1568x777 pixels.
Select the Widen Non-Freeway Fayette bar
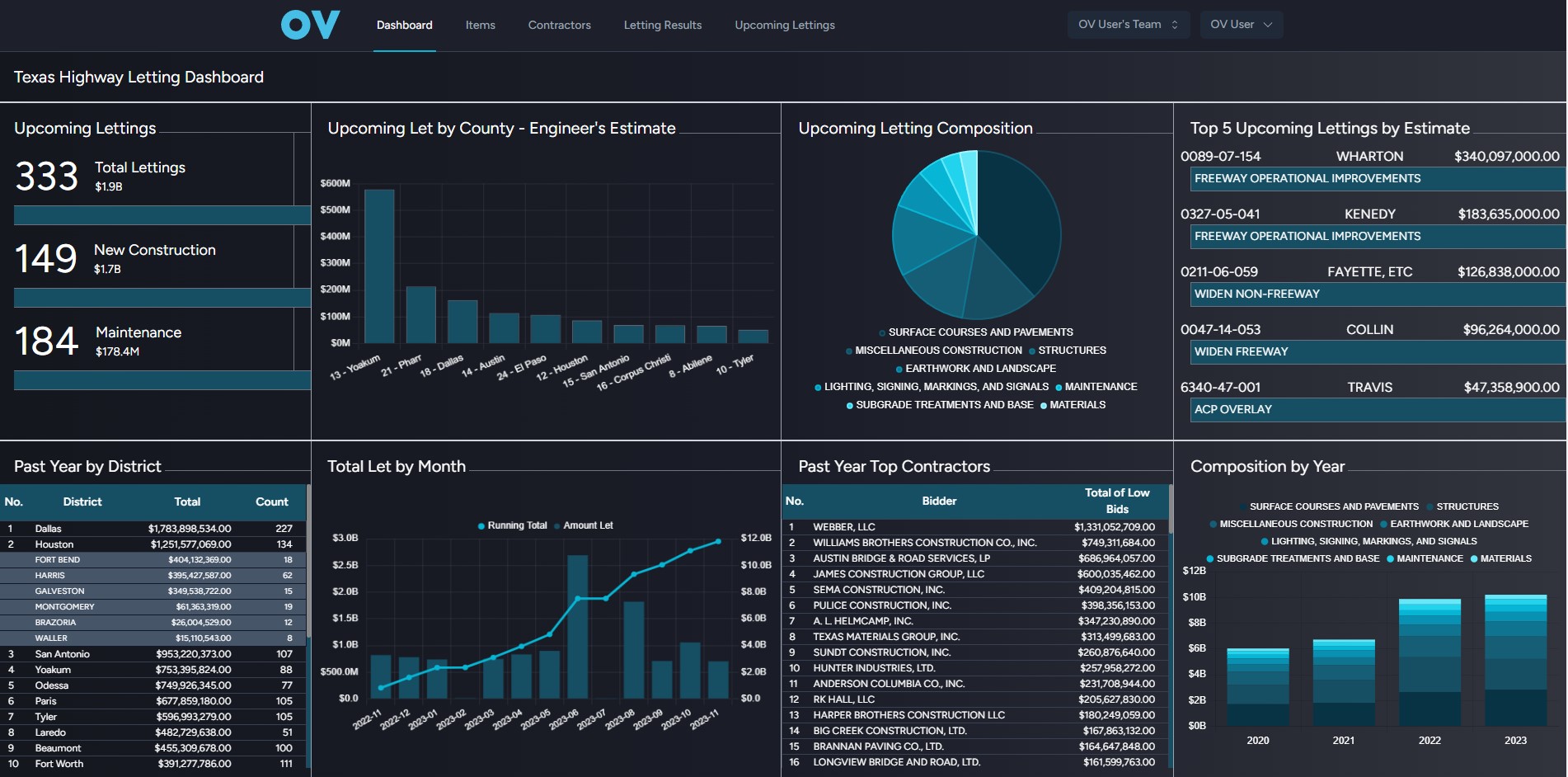click(1378, 294)
